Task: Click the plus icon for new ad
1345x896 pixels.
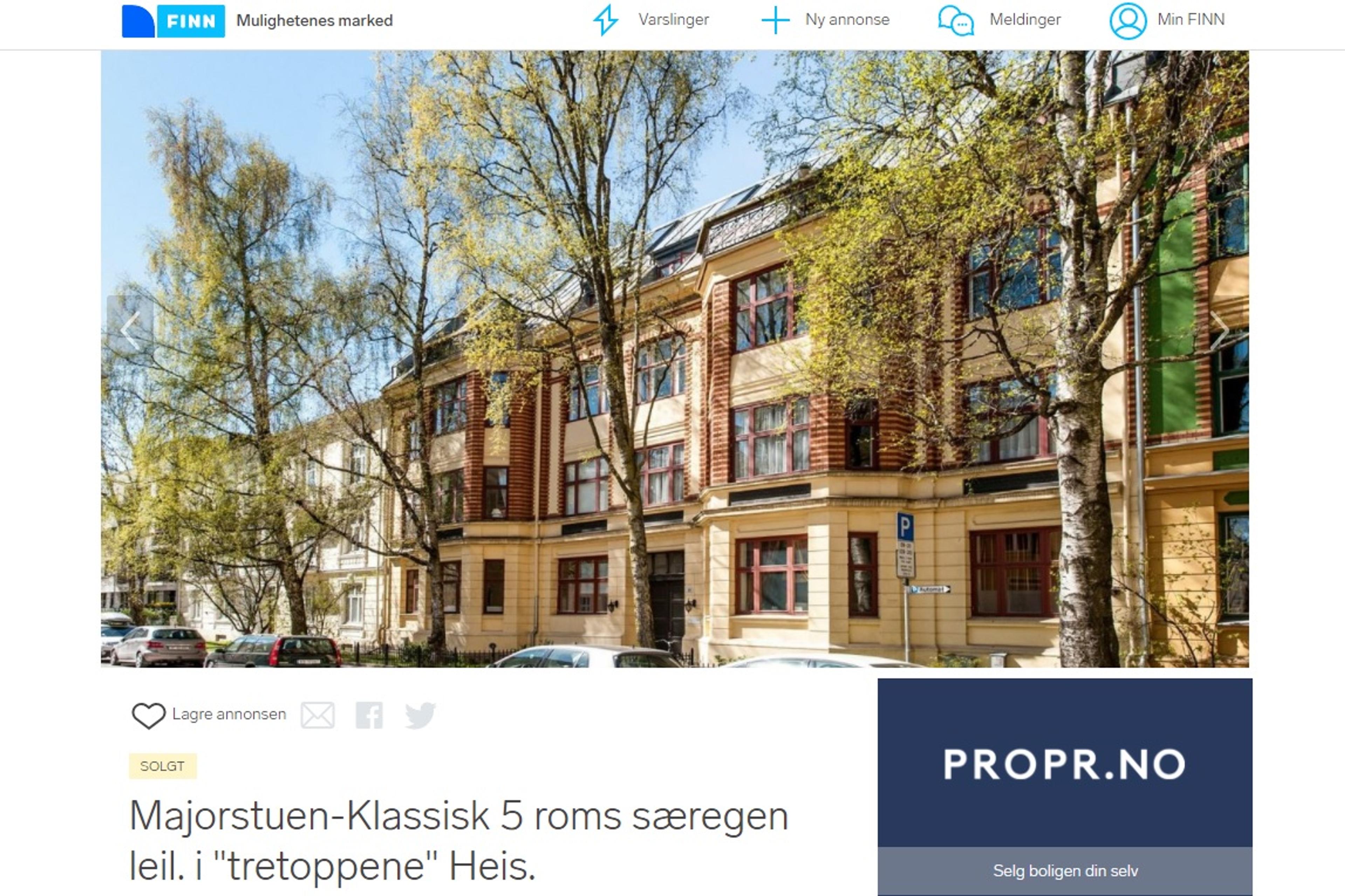Action: [x=775, y=20]
